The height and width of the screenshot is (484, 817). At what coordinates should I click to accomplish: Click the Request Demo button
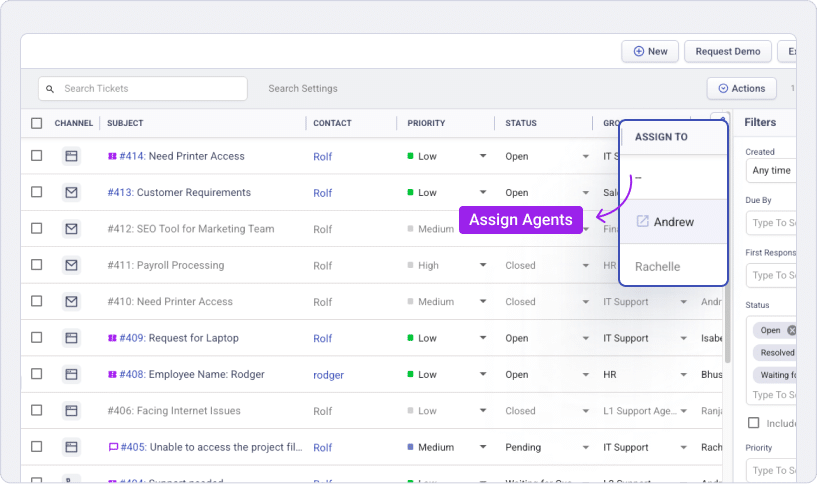pyautogui.click(x=727, y=52)
